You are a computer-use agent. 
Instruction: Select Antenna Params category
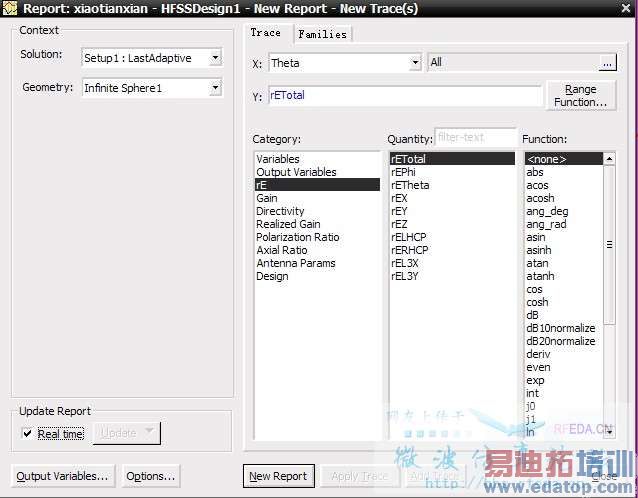(x=317, y=263)
